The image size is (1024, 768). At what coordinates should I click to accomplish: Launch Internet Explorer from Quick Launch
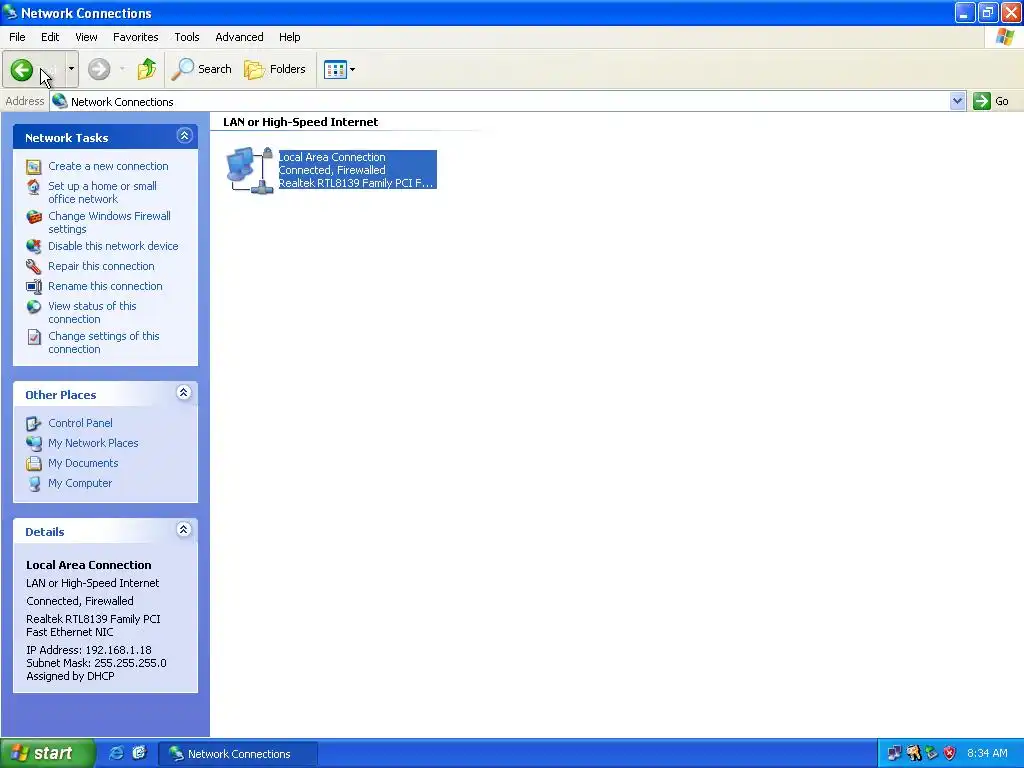pos(117,753)
